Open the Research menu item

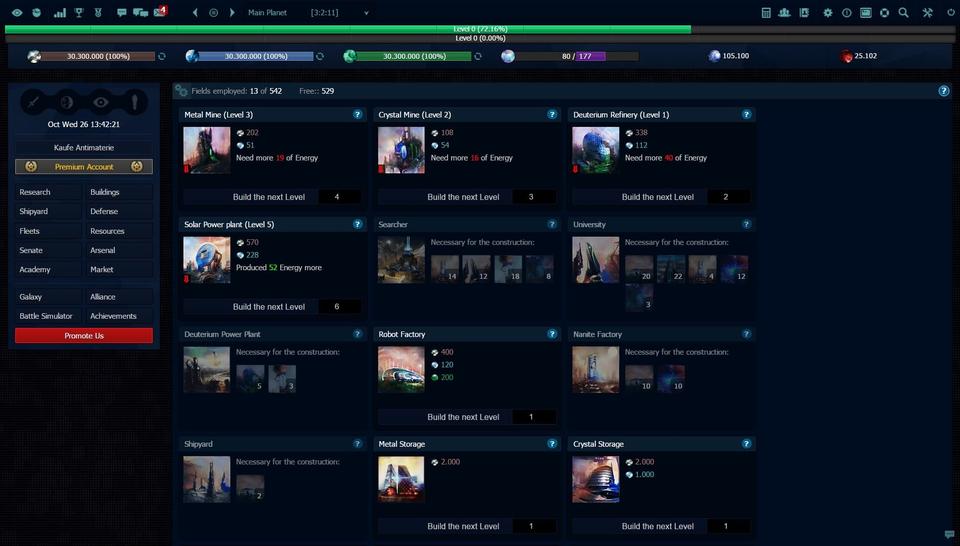35,192
